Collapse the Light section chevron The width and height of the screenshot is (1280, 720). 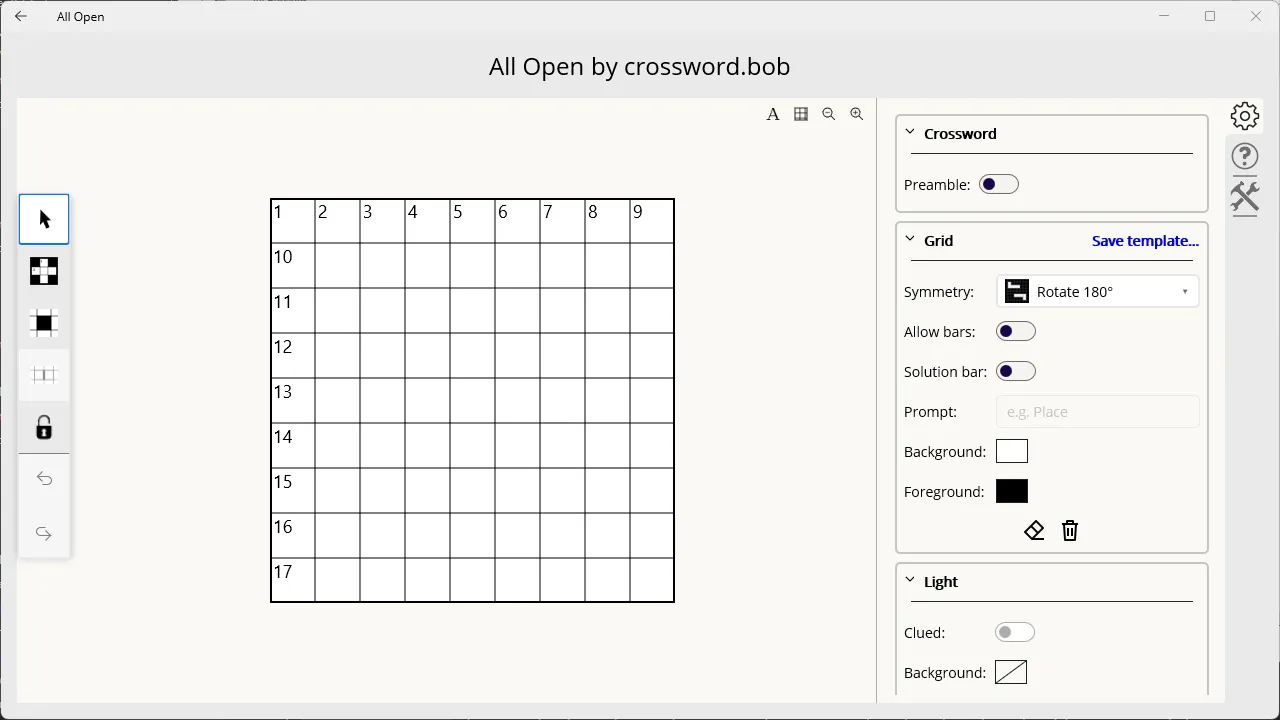pos(910,580)
